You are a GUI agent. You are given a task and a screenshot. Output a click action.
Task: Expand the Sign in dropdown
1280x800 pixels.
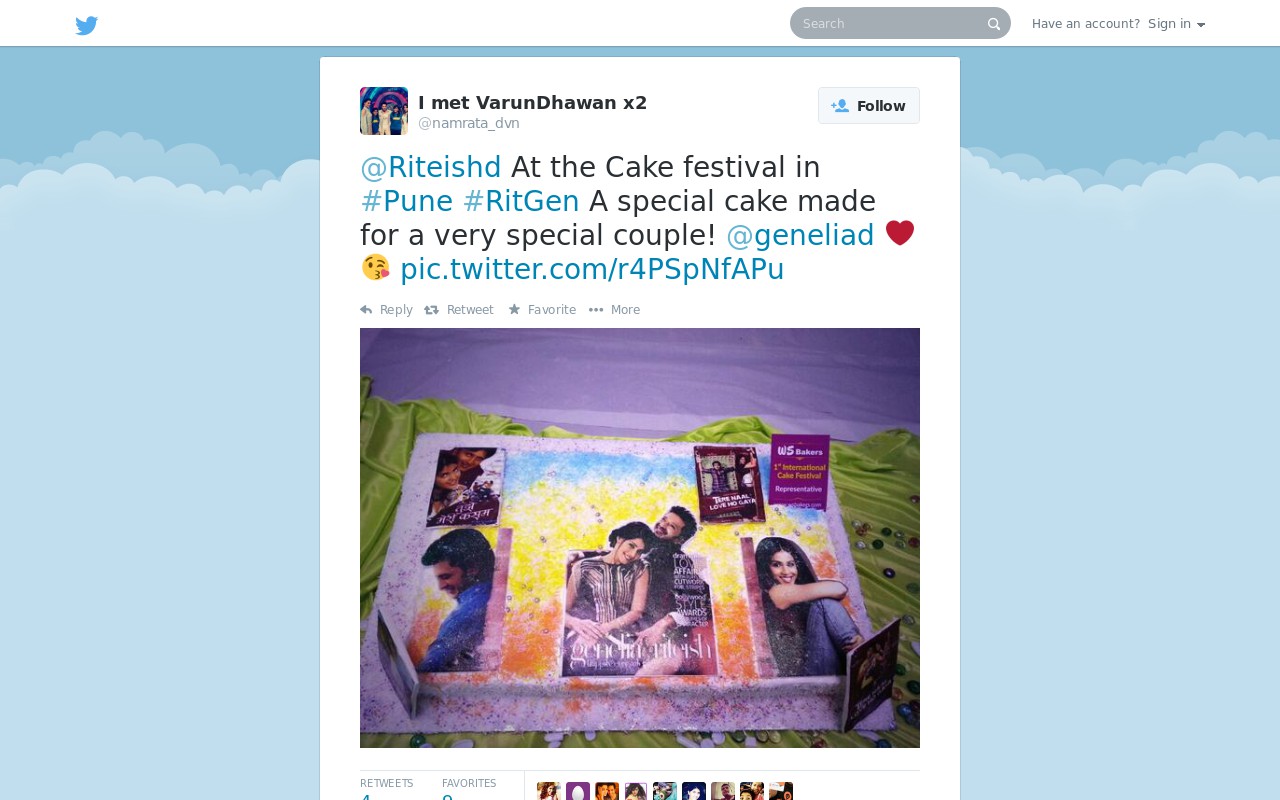[x=1176, y=24]
